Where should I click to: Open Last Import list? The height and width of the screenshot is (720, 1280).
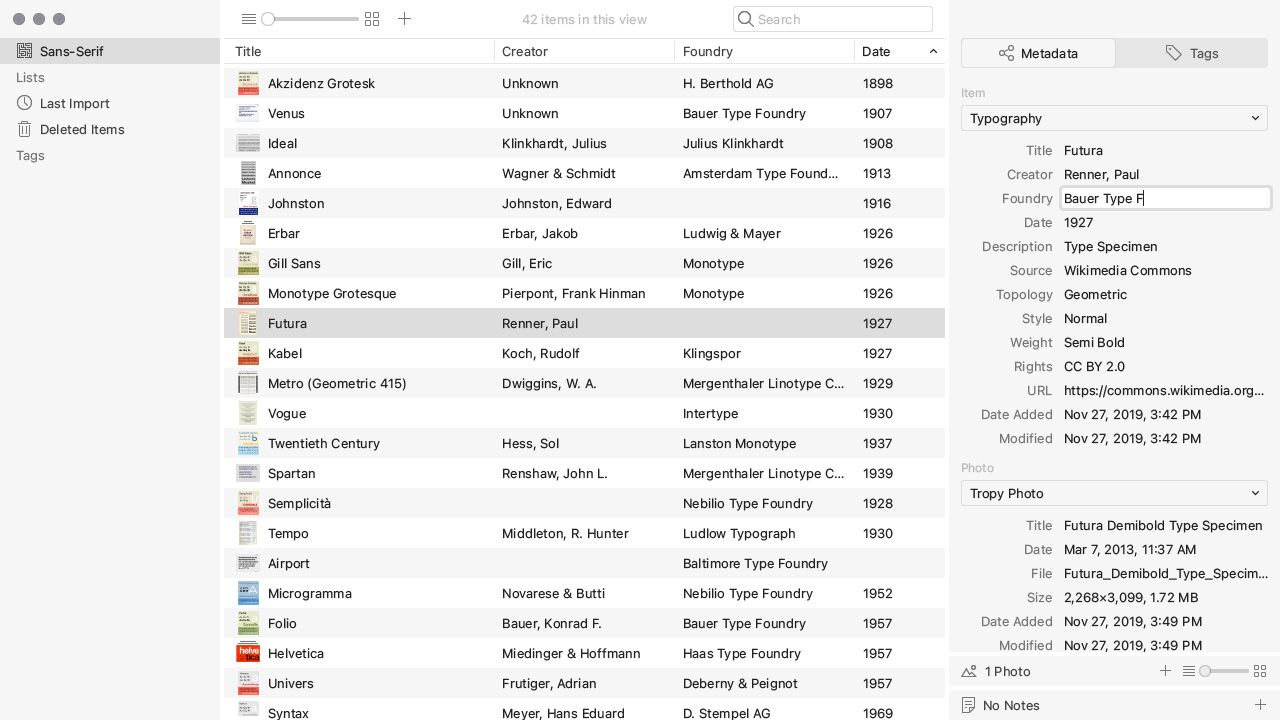pos(110,103)
